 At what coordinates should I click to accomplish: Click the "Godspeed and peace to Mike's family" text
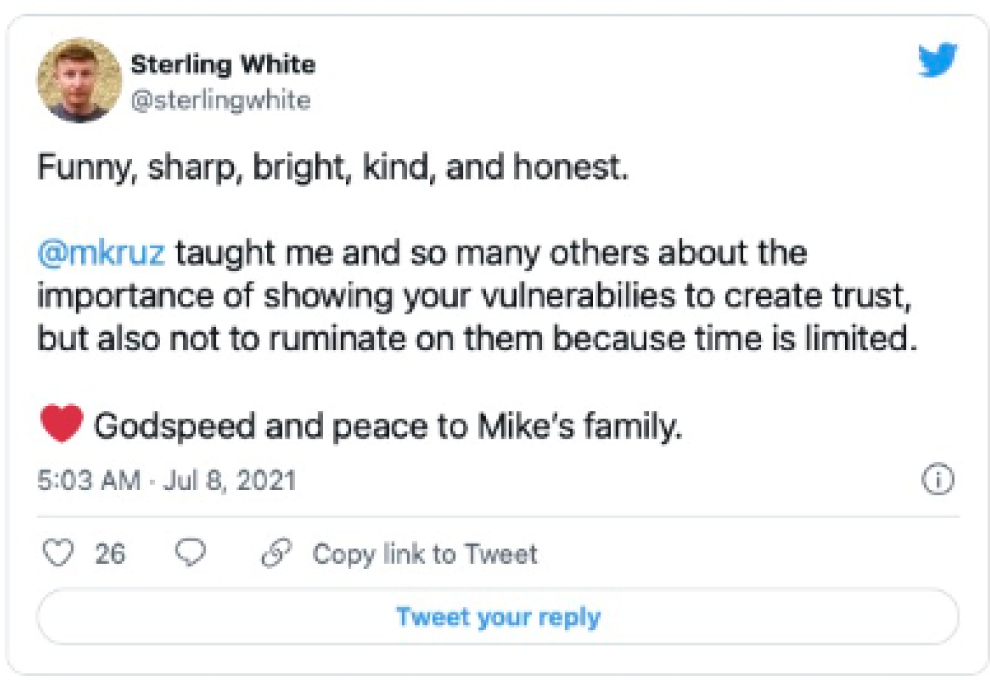click(388, 427)
